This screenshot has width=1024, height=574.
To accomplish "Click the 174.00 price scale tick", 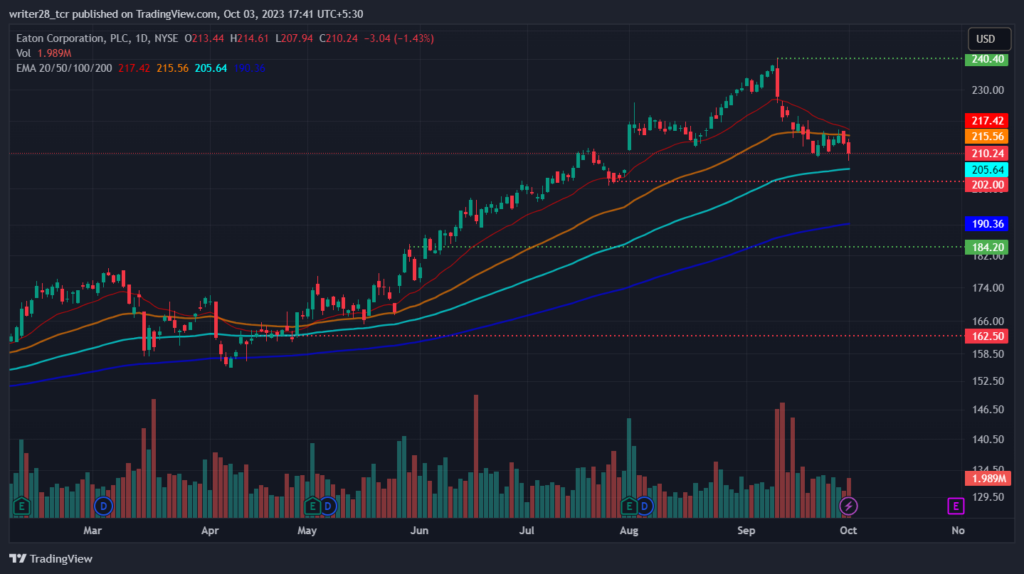I will coord(987,288).
